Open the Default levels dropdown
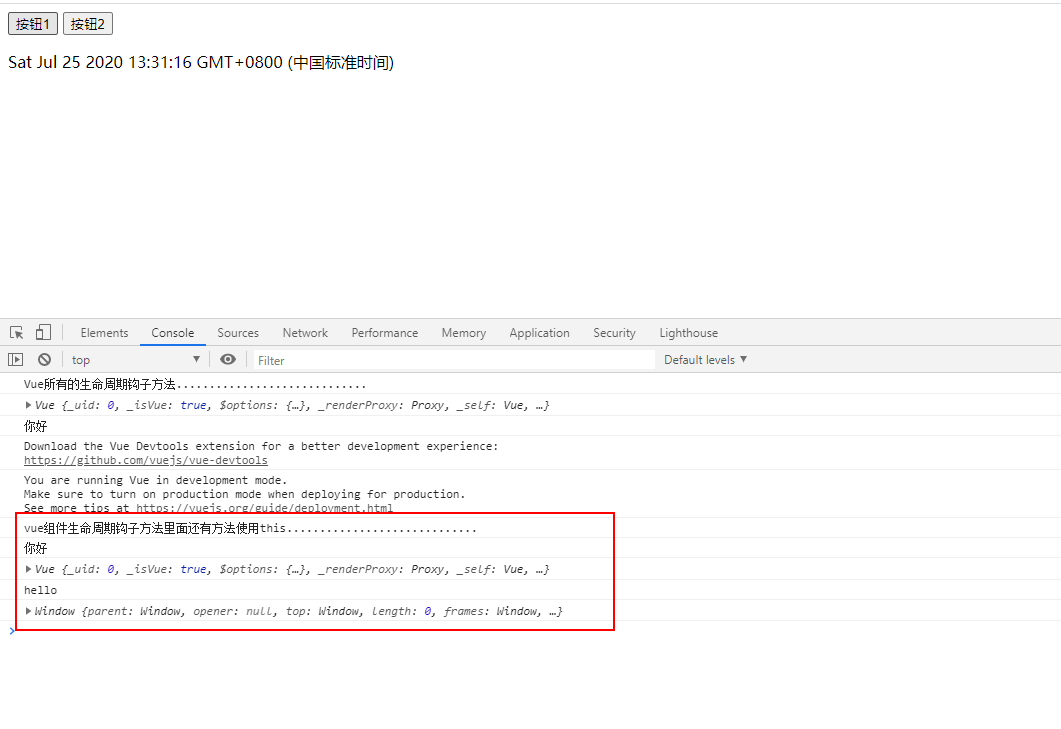Image resolution: width=1061 pixels, height=729 pixels. tap(705, 359)
